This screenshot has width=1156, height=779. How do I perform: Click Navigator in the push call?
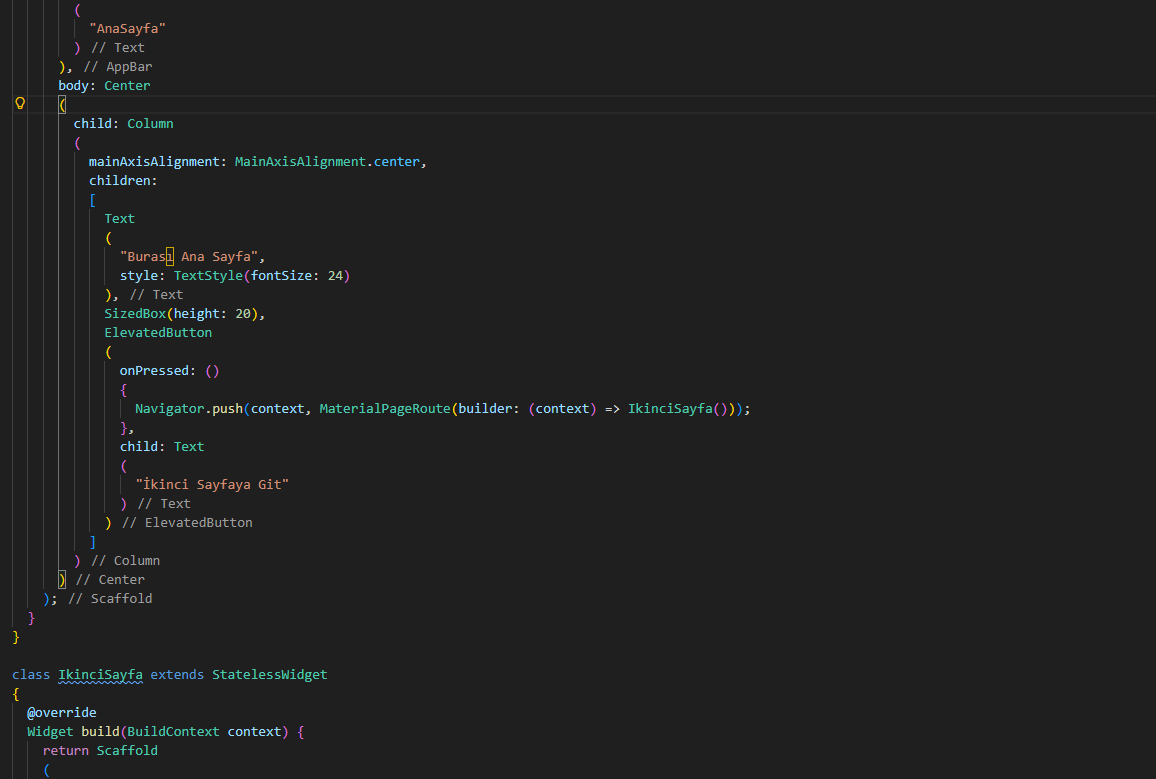(x=169, y=409)
